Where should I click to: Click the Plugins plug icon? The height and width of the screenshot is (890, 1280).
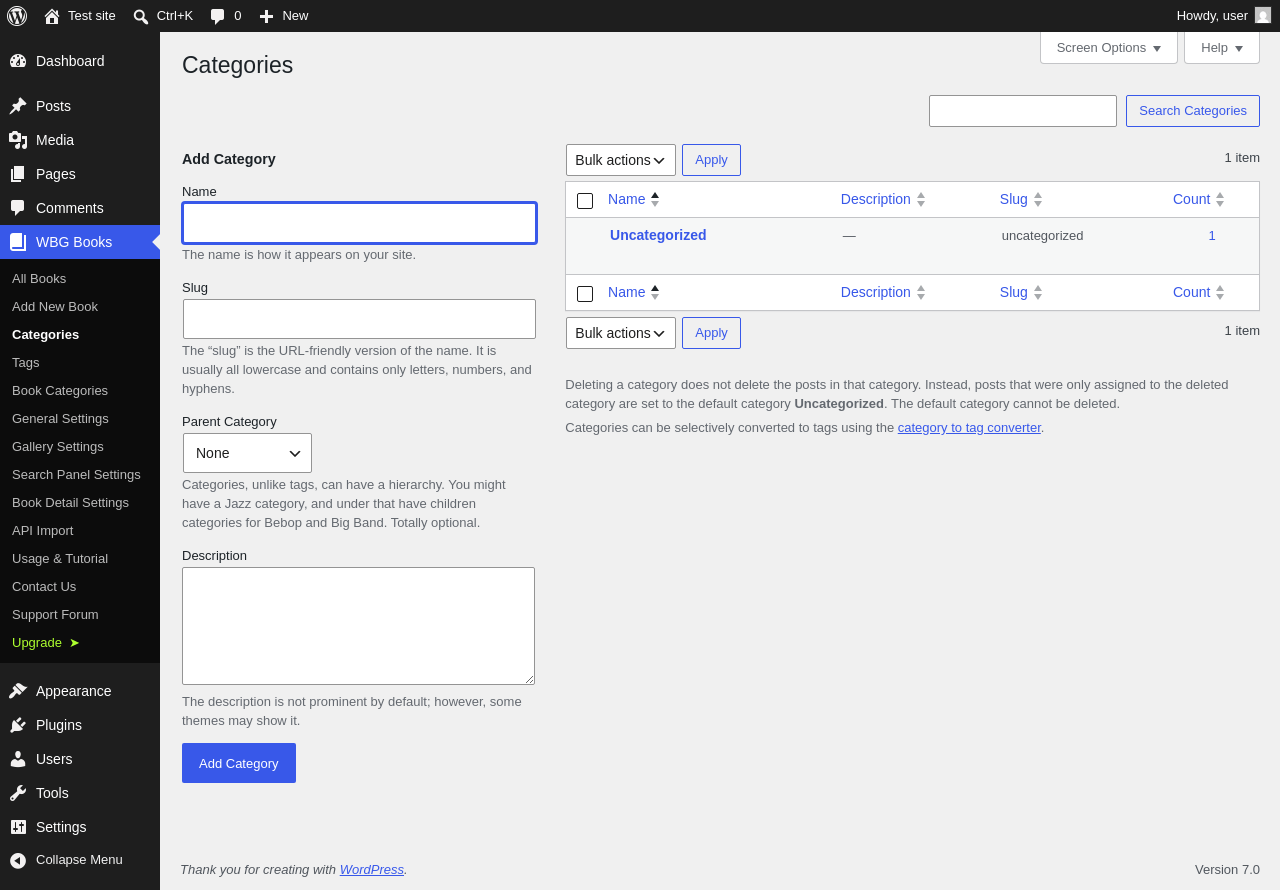tap(18, 725)
